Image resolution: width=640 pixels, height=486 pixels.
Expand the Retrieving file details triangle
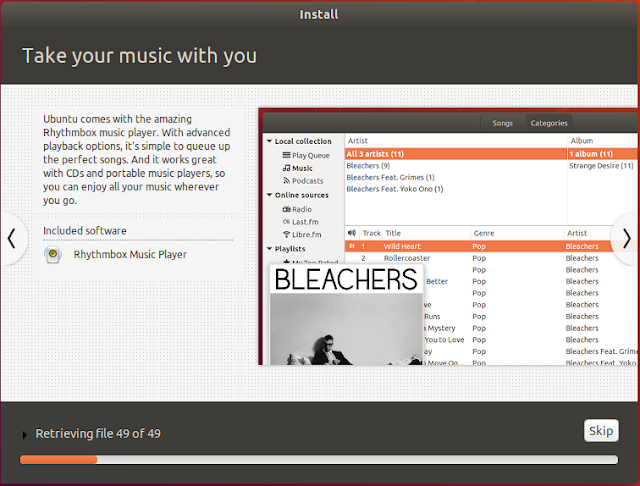(x=24, y=435)
